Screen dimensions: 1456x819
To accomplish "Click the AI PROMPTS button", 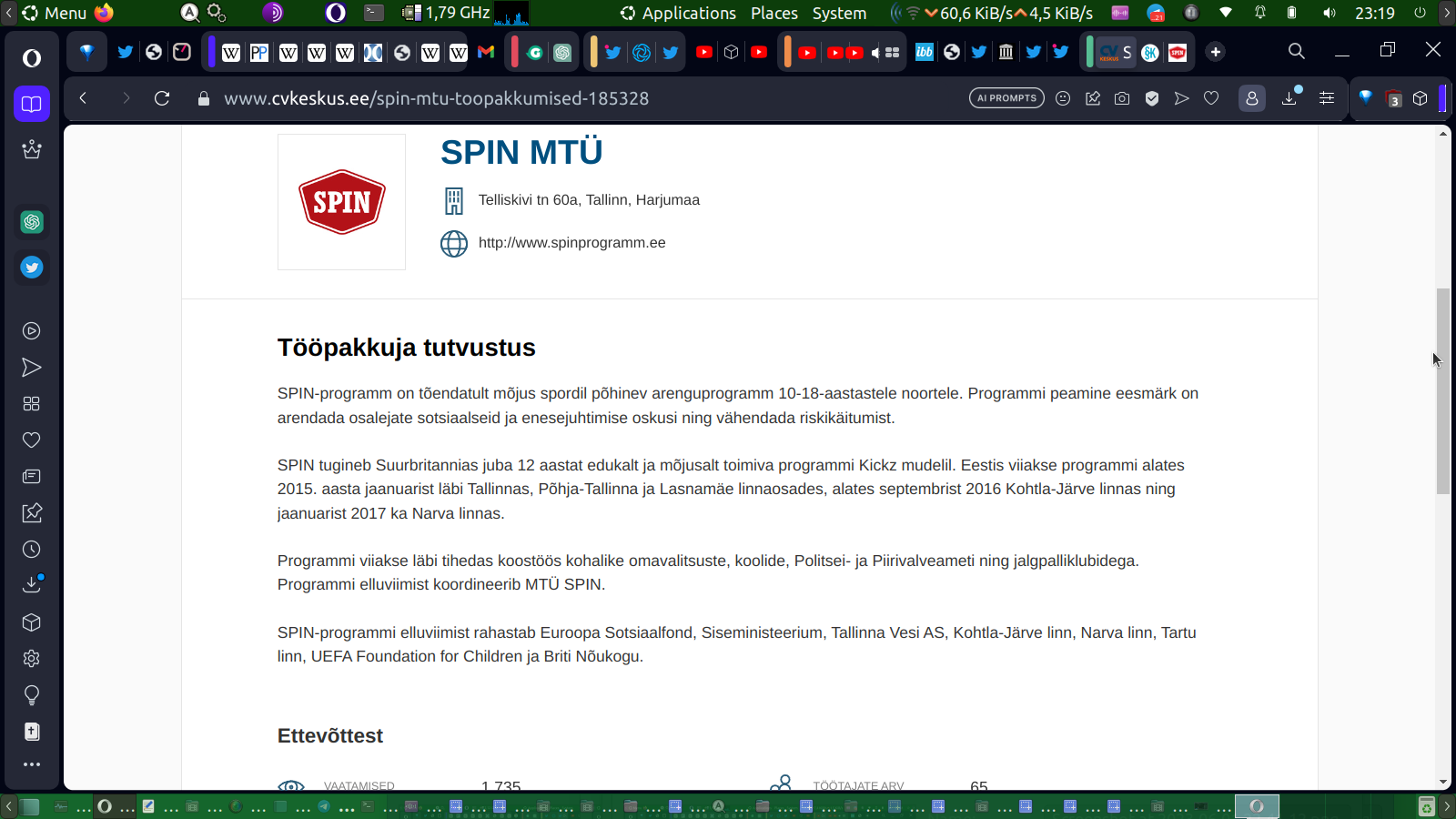I will pyautogui.click(x=1007, y=98).
